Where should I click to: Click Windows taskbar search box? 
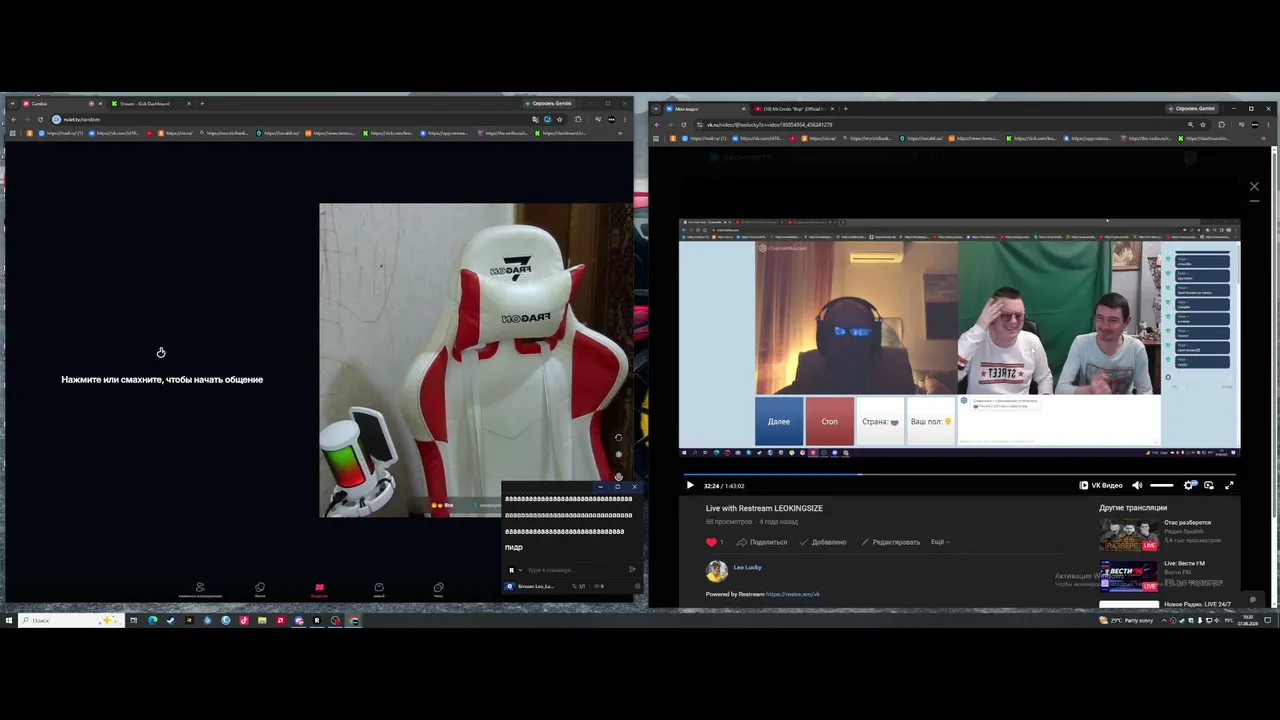tap(70, 620)
